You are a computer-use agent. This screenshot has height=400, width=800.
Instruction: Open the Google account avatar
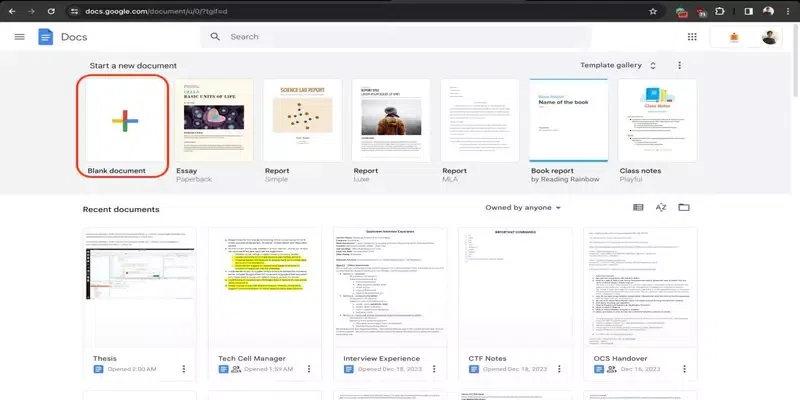[769, 37]
